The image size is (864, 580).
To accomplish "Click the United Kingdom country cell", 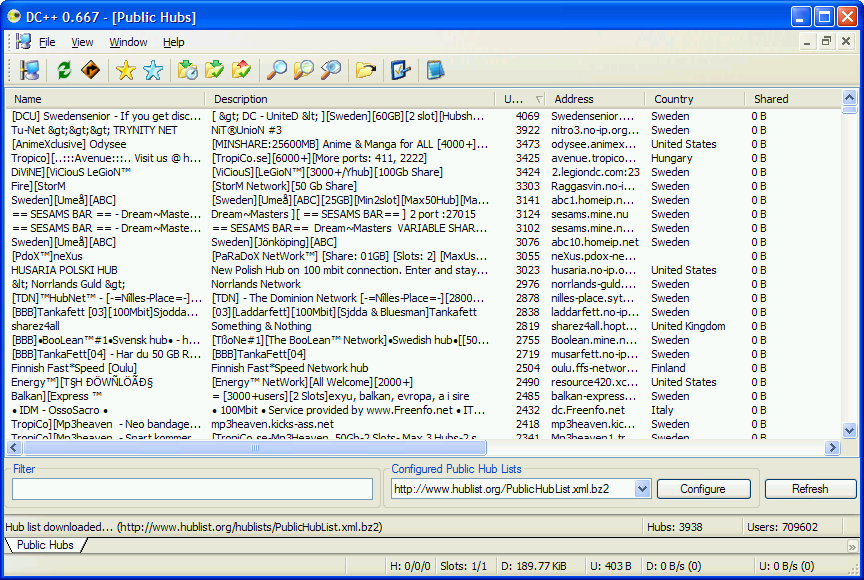I will click(688, 326).
